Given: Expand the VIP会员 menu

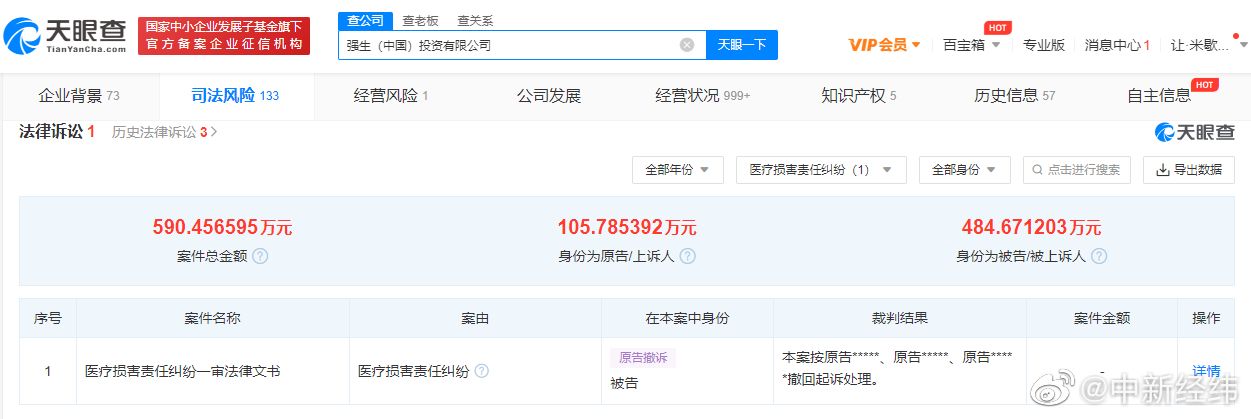Looking at the screenshot, I should [884, 45].
